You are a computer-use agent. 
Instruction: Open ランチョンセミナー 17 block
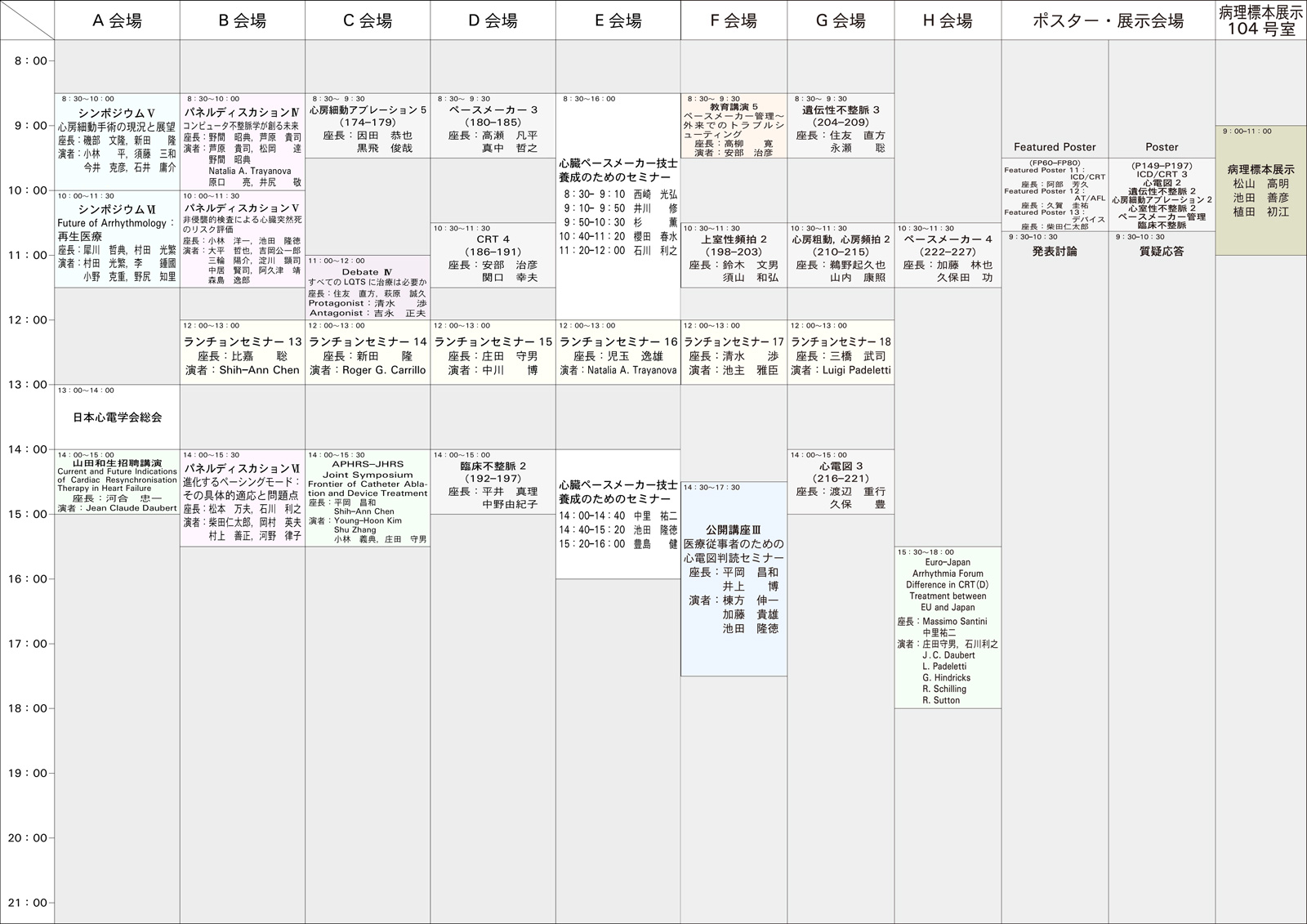(734, 352)
